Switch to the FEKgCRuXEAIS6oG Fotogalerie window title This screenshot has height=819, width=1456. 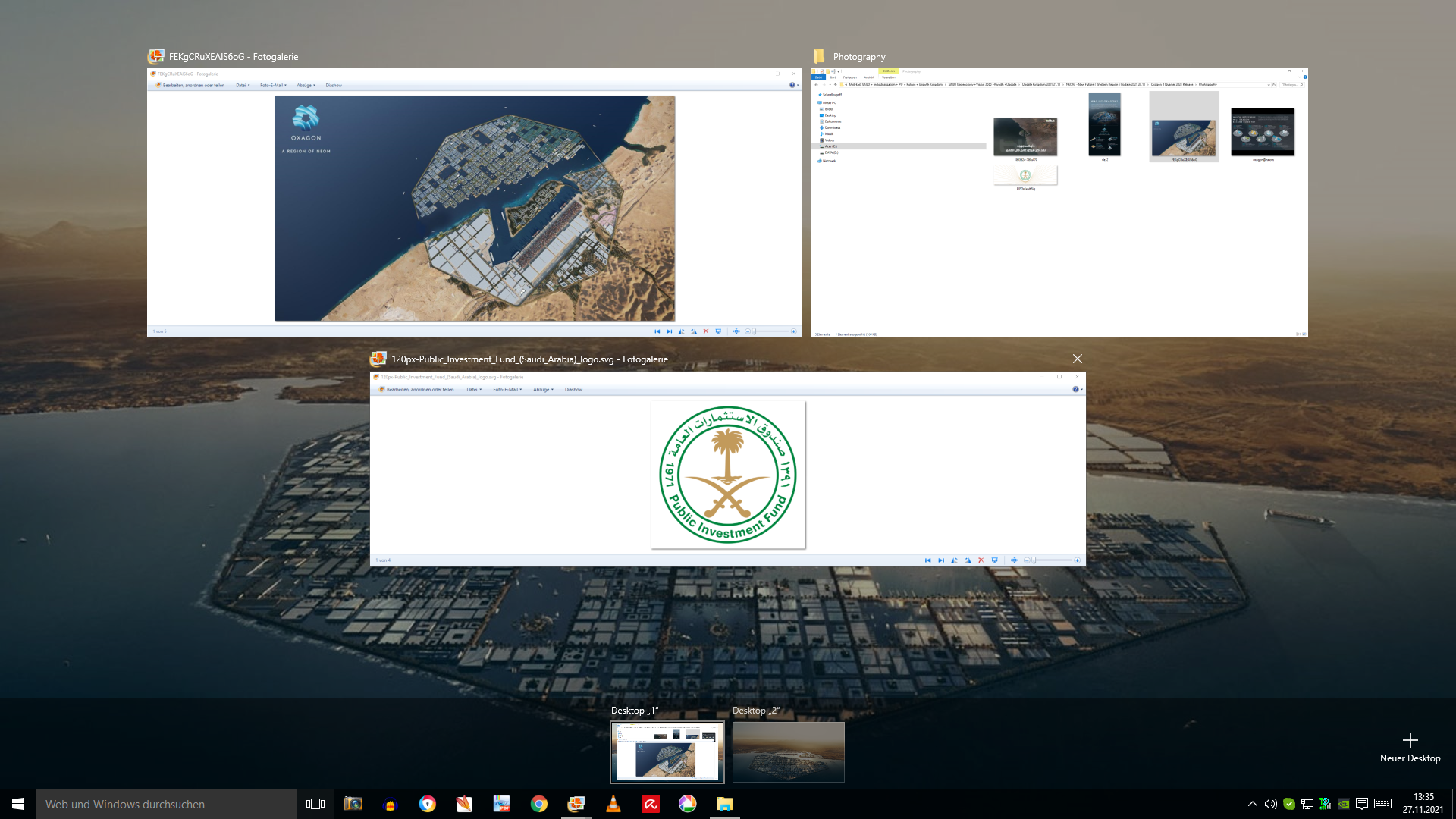click(234, 57)
